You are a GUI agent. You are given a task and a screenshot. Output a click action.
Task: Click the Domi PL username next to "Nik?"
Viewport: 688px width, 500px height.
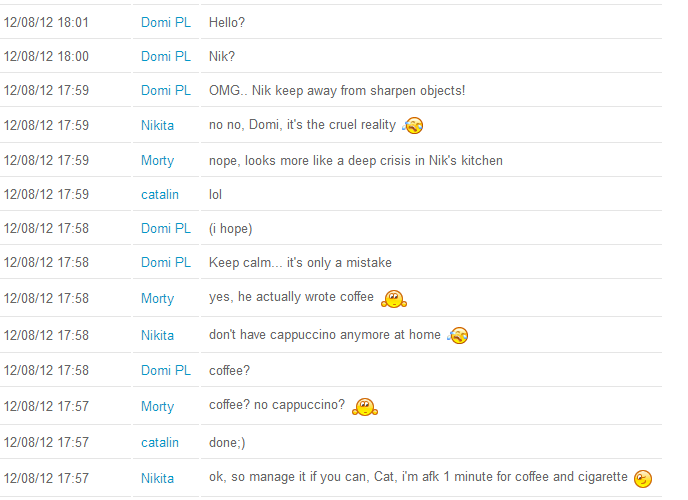pos(165,56)
